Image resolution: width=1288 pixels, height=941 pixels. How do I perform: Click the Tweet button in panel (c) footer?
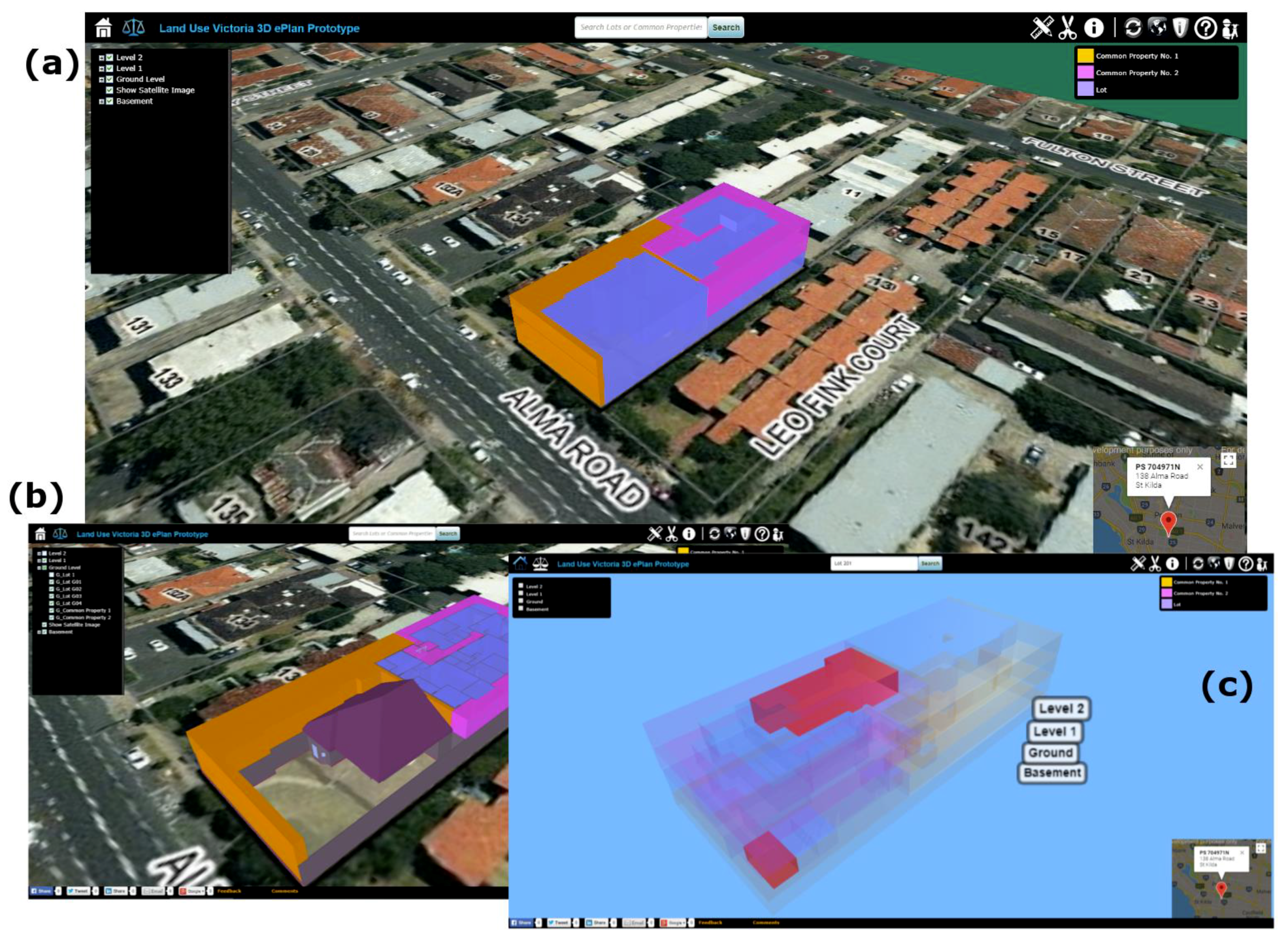[x=558, y=922]
